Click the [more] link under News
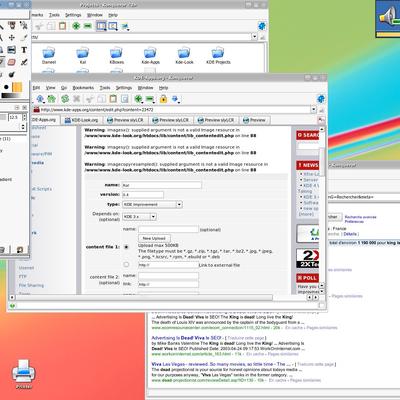 [306, 214]
